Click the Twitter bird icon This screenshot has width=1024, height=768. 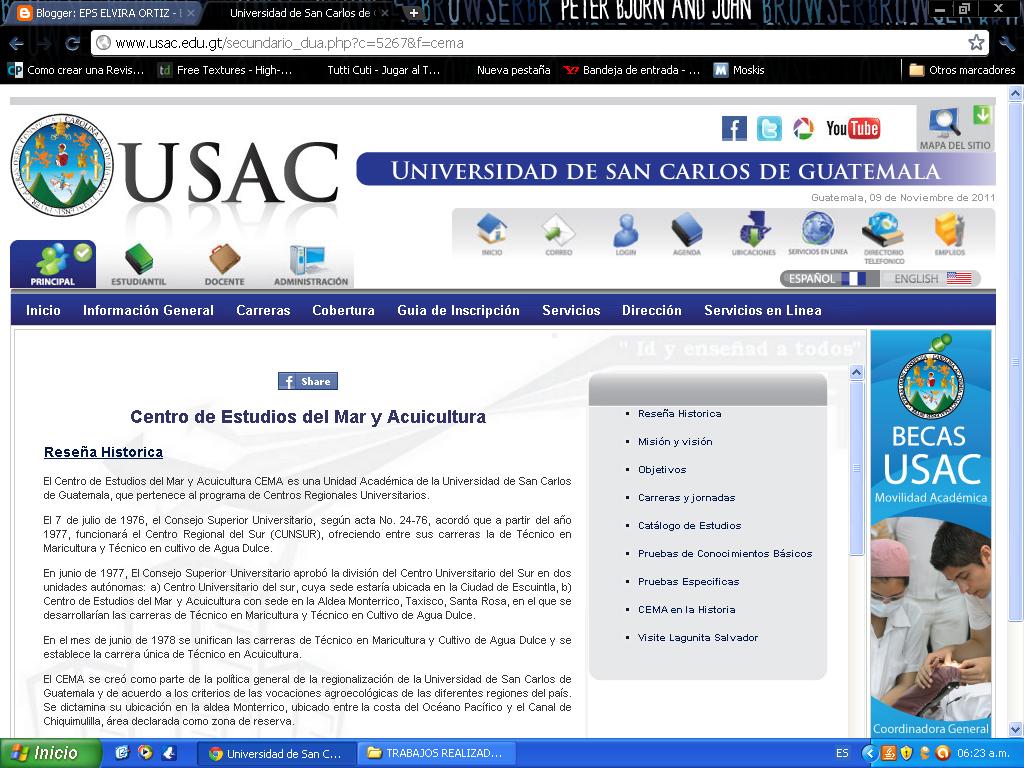[768, 128]
